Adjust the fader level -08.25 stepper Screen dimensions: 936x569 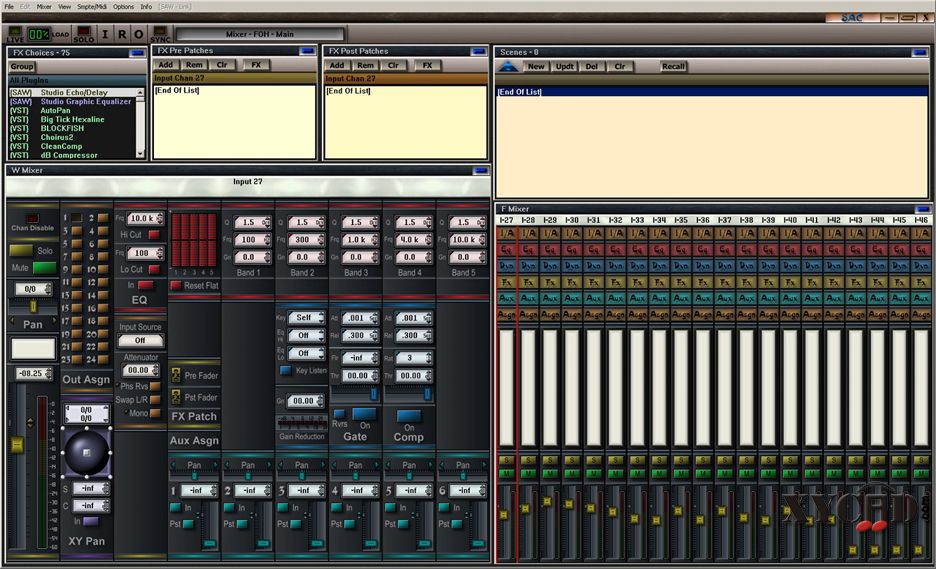click(x=33, y=373)
